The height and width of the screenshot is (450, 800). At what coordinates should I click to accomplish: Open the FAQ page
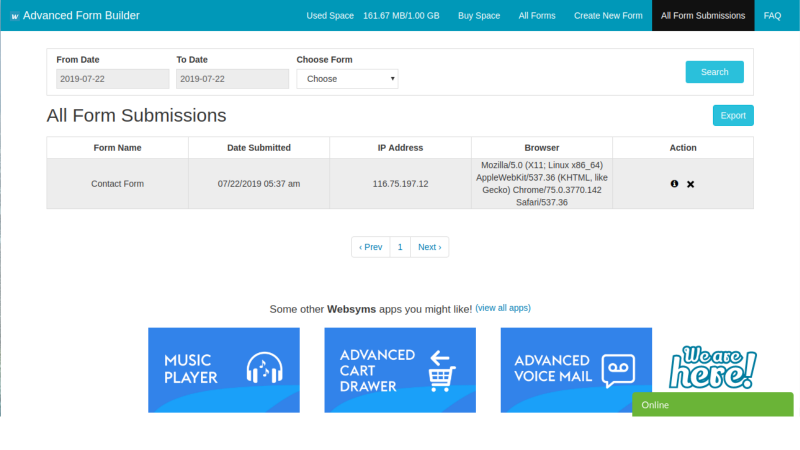coord(772,16)
